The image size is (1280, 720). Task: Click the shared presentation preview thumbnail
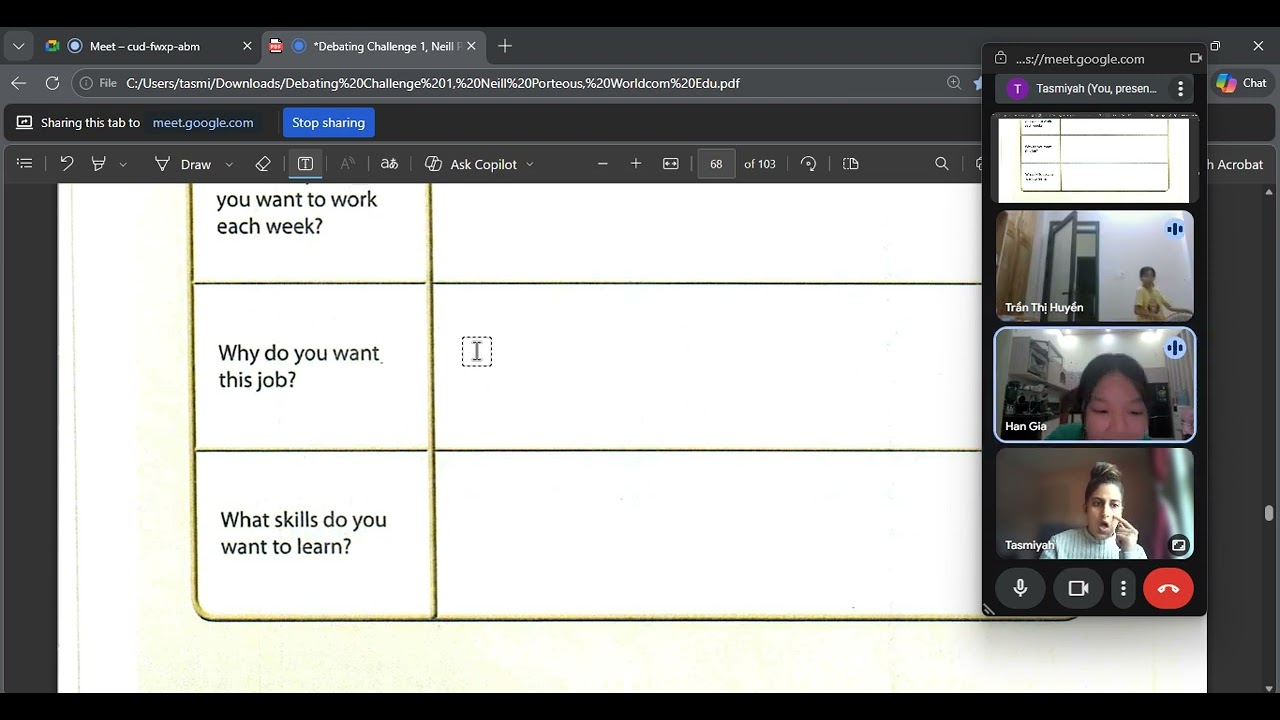tap(1094, 158)
